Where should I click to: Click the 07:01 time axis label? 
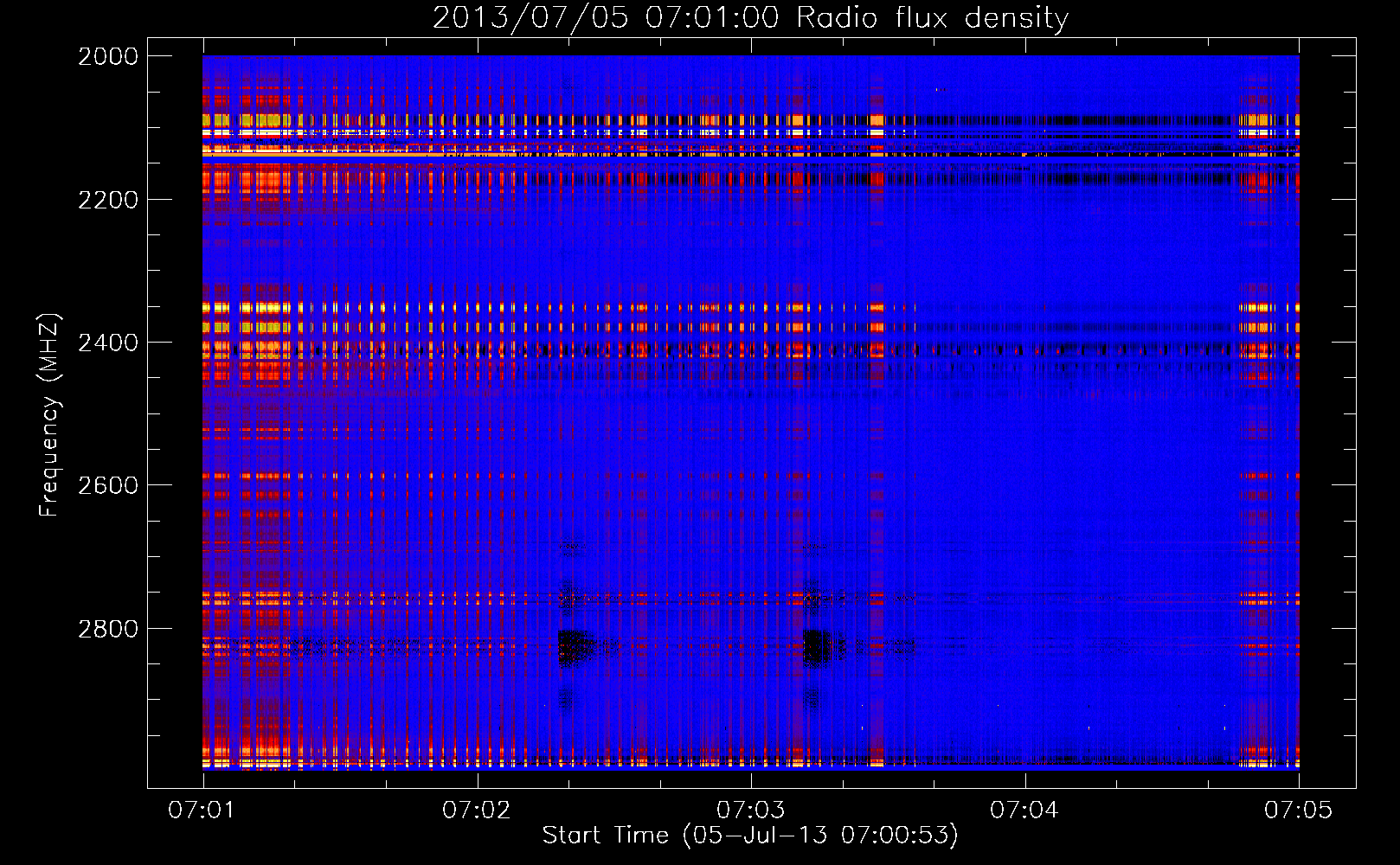(x=202, y=811)
